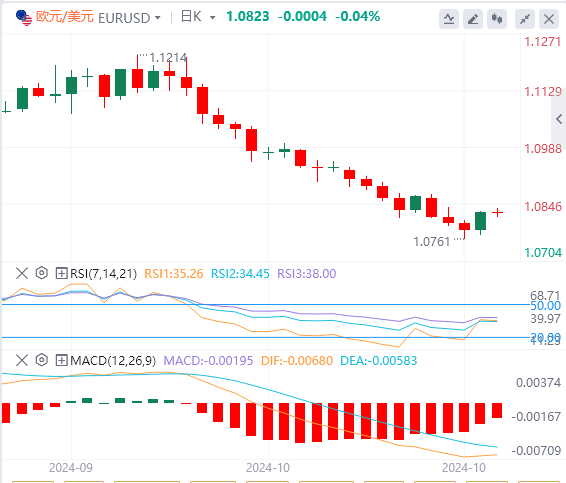Click the EUR/USD flag currency icon
Viewport: 566px width, 483px height.
pos(24,18)
